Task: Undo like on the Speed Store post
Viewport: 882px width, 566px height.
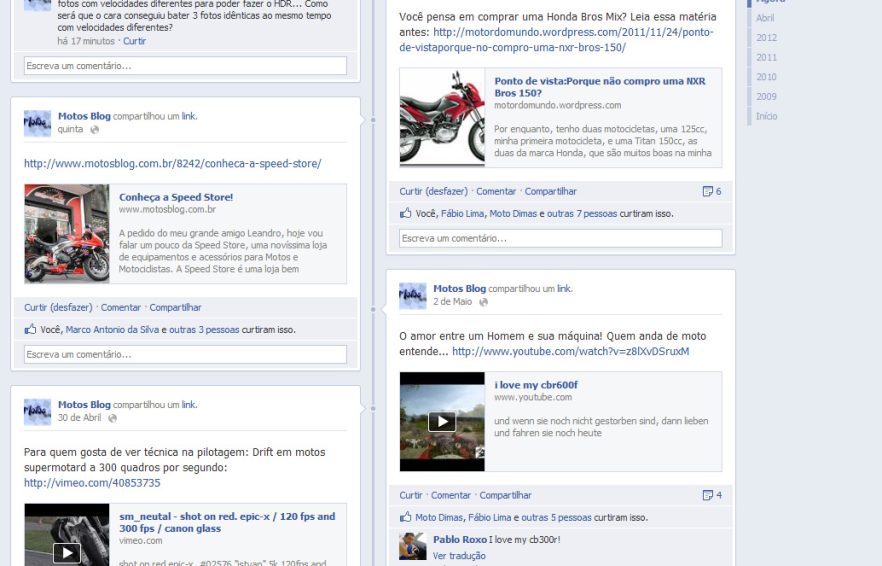Action: (x=58, y=308)
